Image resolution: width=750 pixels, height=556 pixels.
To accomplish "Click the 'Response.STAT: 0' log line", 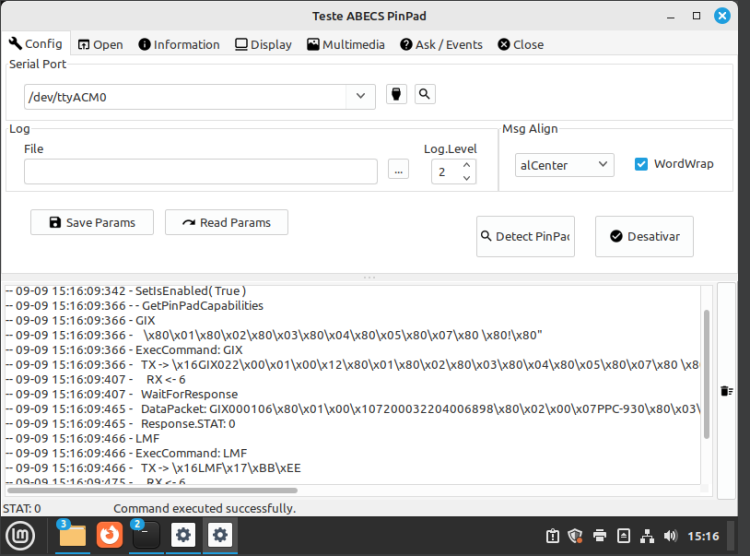I will click(x=121, y=424).
